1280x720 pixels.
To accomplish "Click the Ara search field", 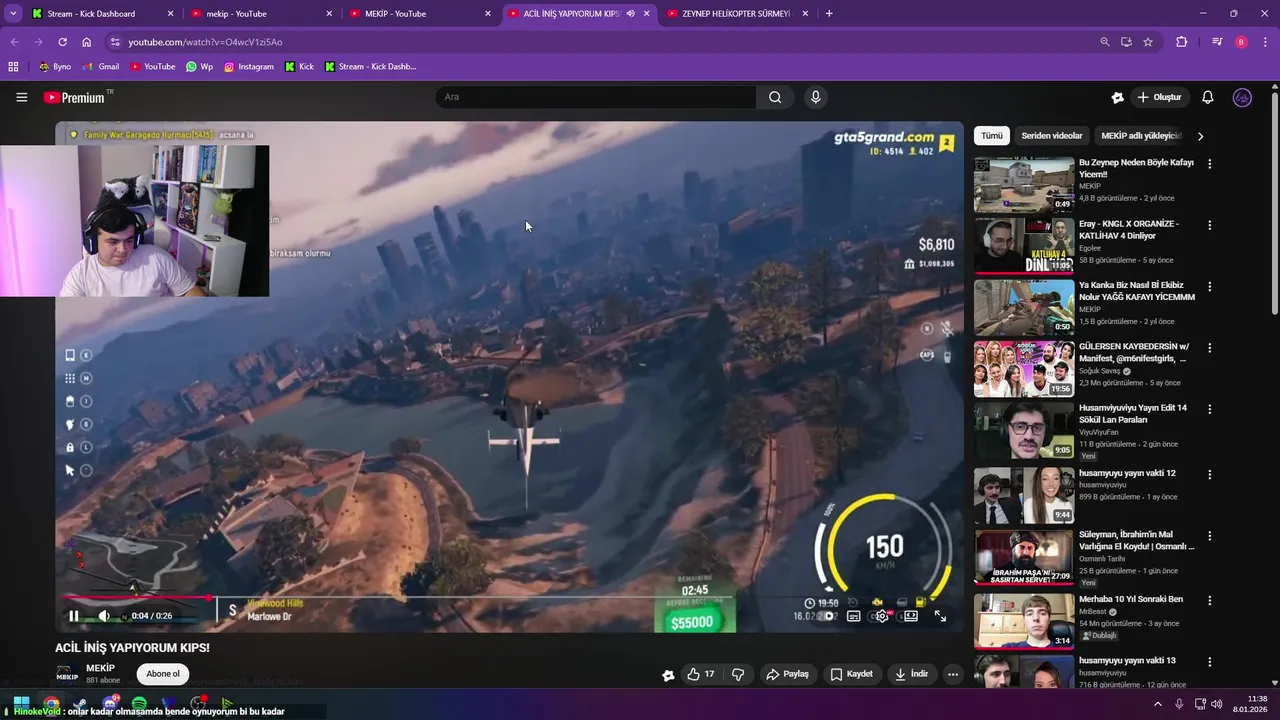I will (595, 97).
